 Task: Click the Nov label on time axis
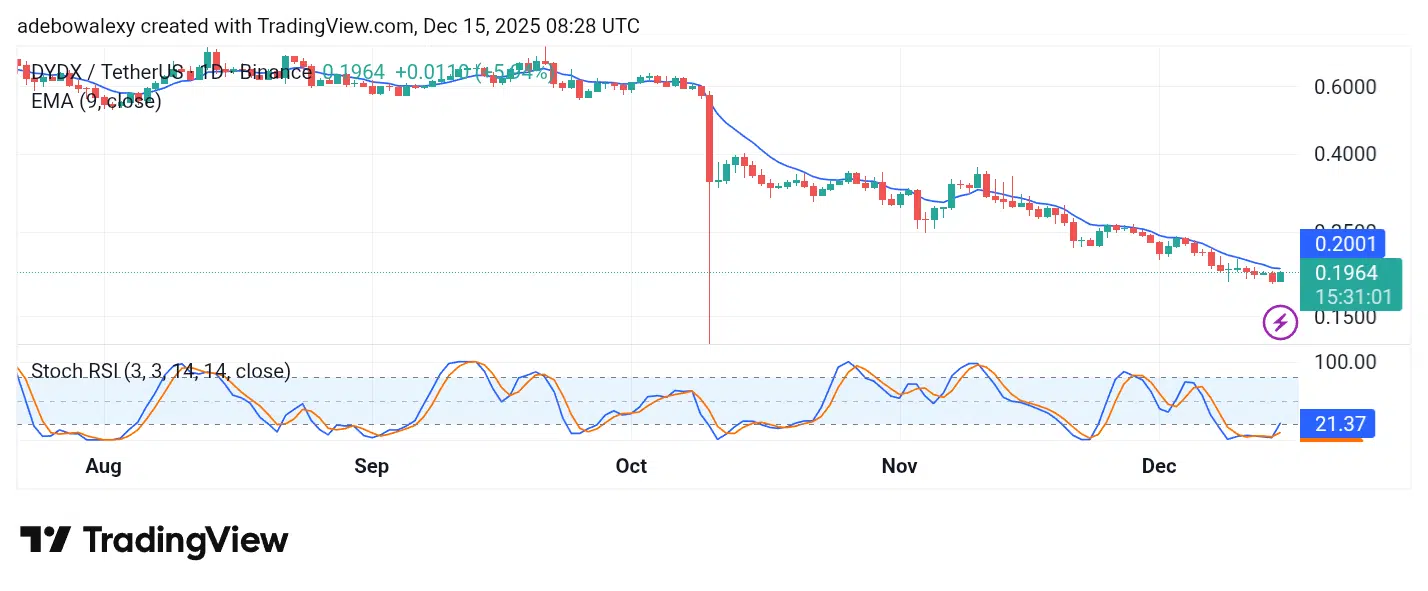(x=900, y=466)
